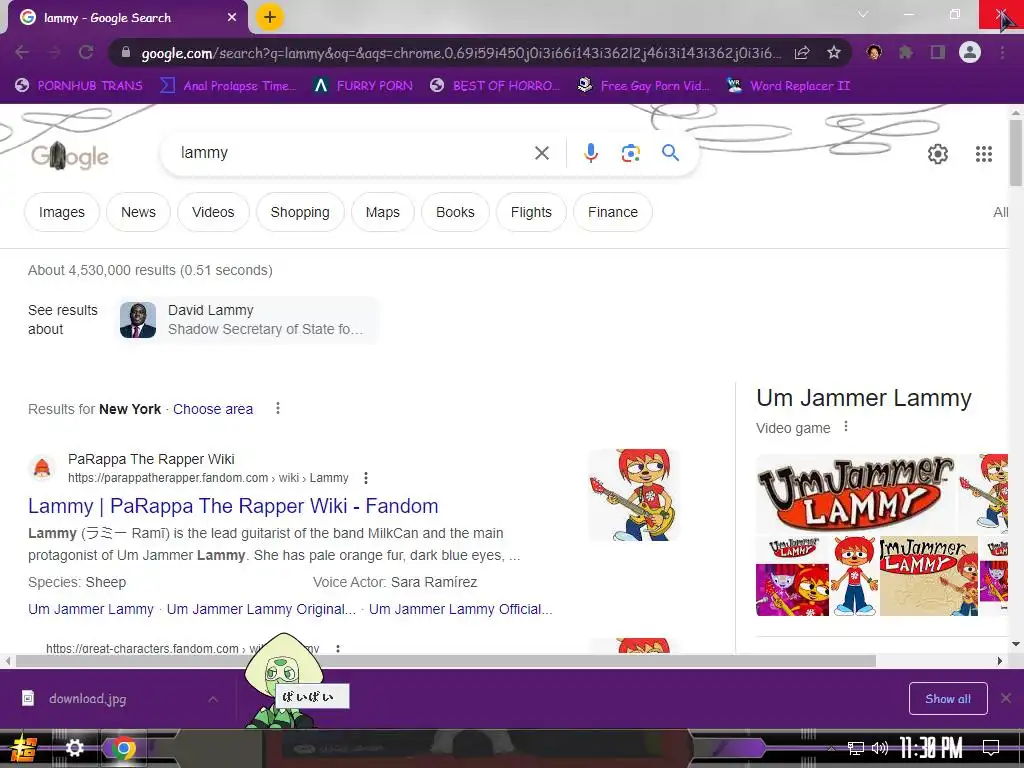Screen dimensions: 1024x768
Task: Open the Chrome three-dot menu
Action: 1002,53
